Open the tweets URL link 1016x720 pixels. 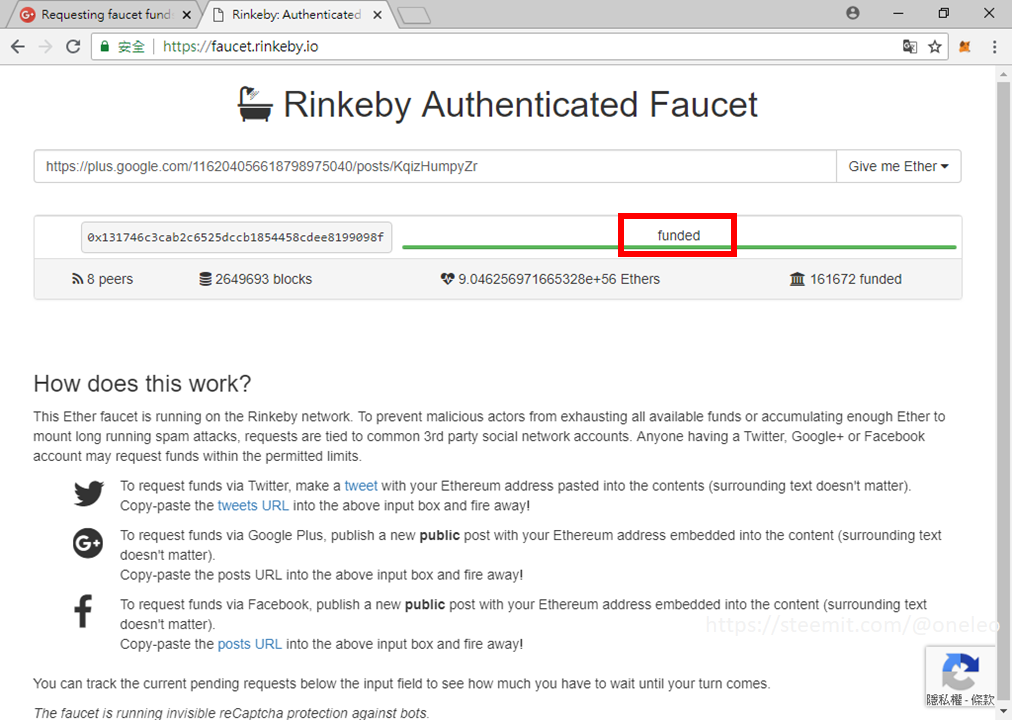click(253, 505)
